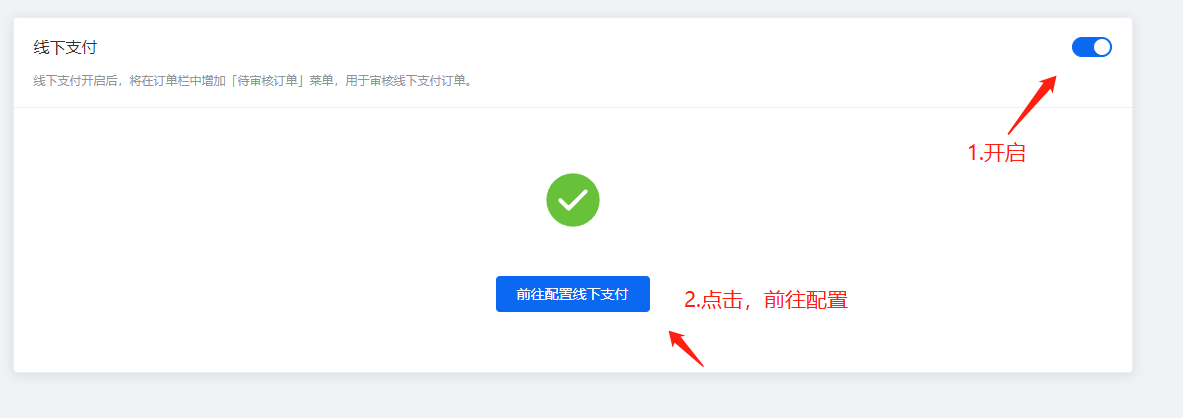Click the red arrow pointing at the switch
This screenshot has width=1183, height=418.
click(x=1032, y=104)
